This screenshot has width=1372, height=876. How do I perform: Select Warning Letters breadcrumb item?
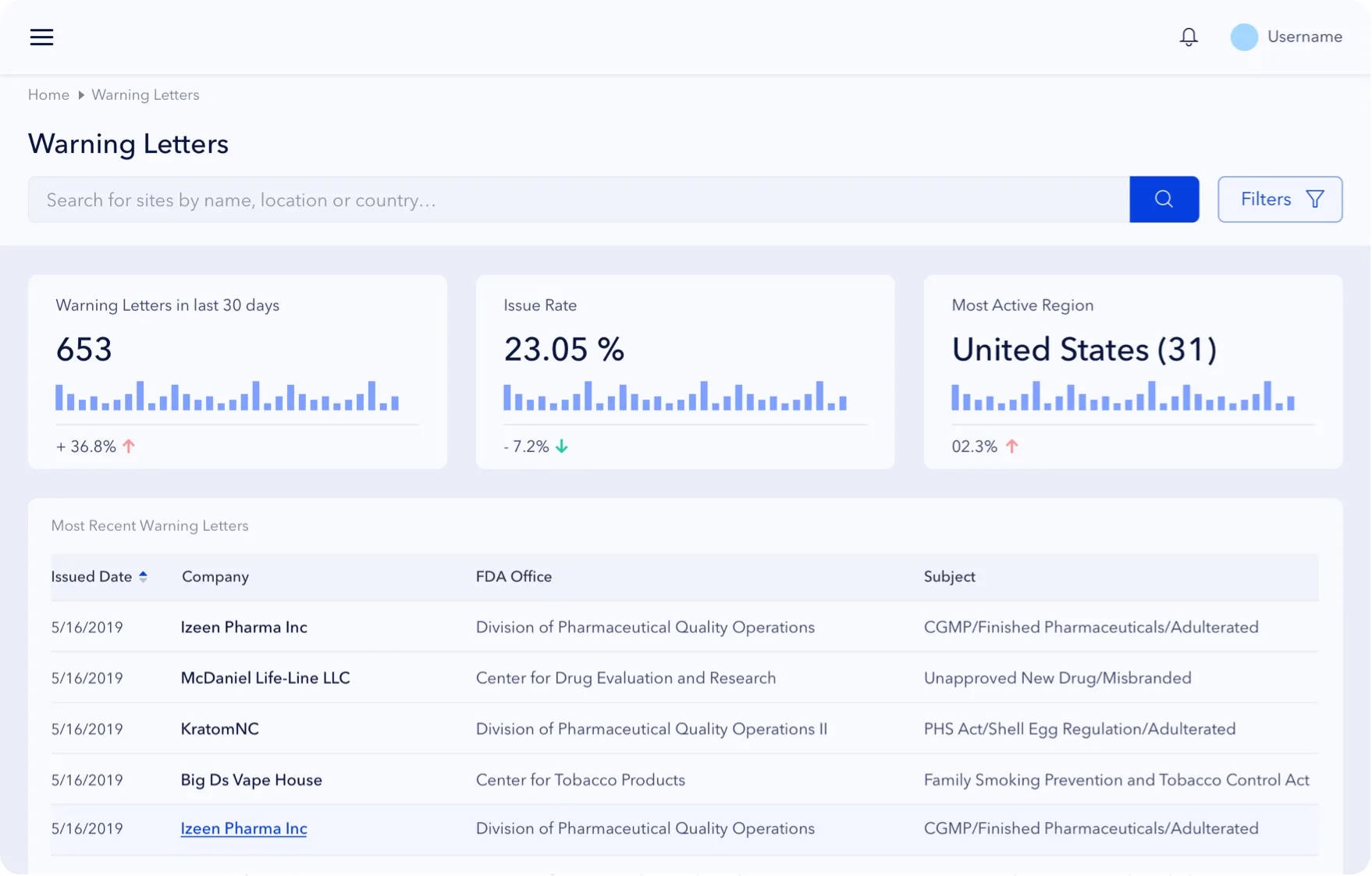(145, 95)
